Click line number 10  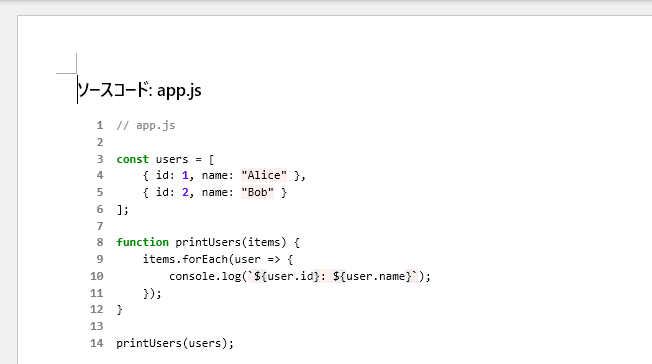point(96,277)
